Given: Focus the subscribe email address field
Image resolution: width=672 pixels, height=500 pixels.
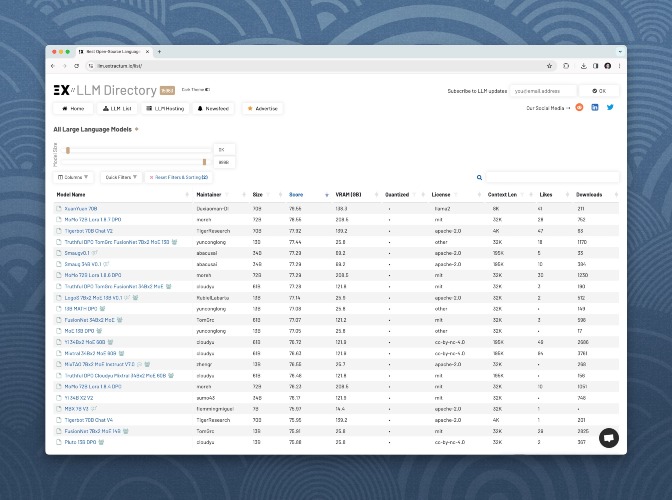Looking at the screenshot, I should coord(543,91).
